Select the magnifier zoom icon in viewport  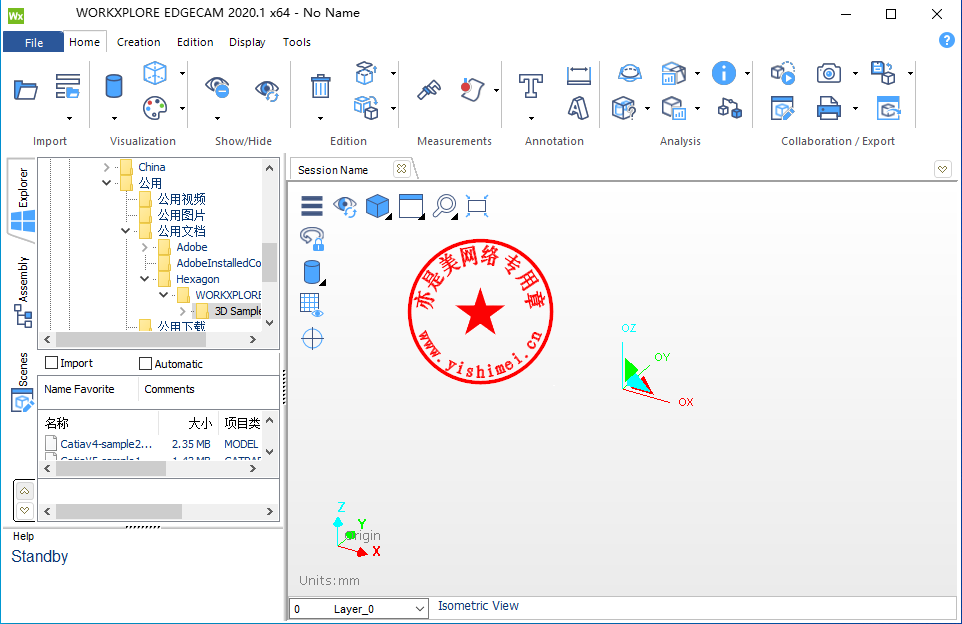[x=445, y=206]
